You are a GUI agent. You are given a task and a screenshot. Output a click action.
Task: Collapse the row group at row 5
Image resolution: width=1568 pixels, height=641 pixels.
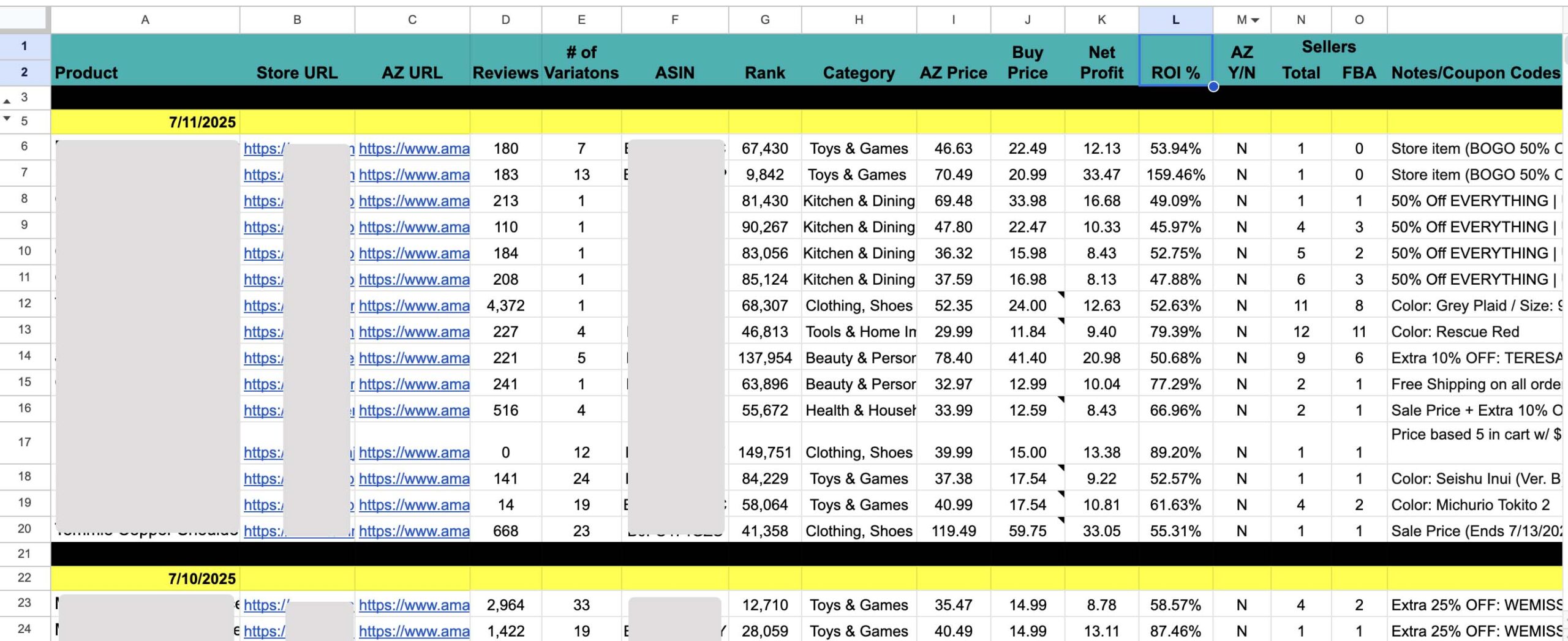click(7, 118)
